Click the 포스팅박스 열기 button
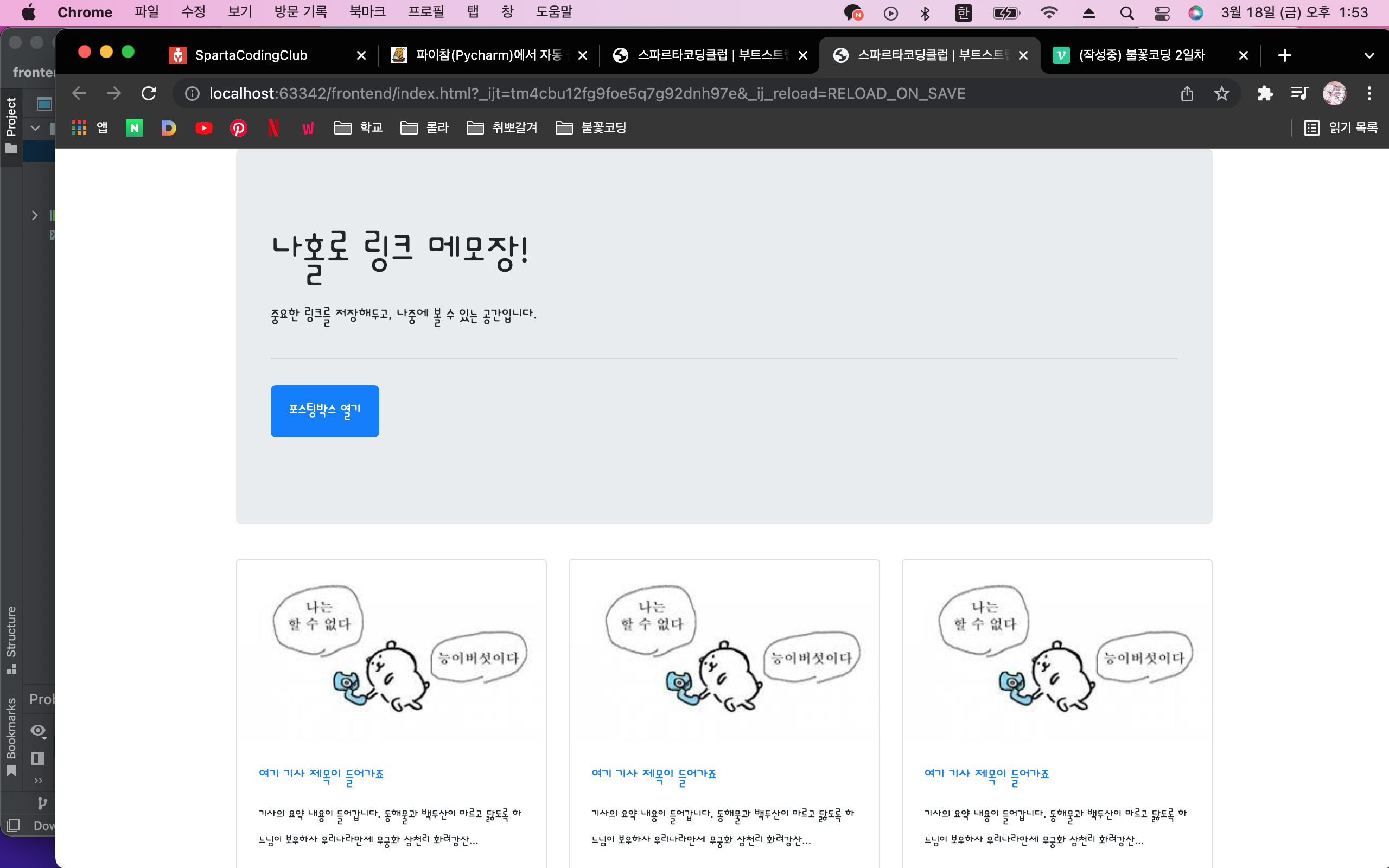 (324, 411)
